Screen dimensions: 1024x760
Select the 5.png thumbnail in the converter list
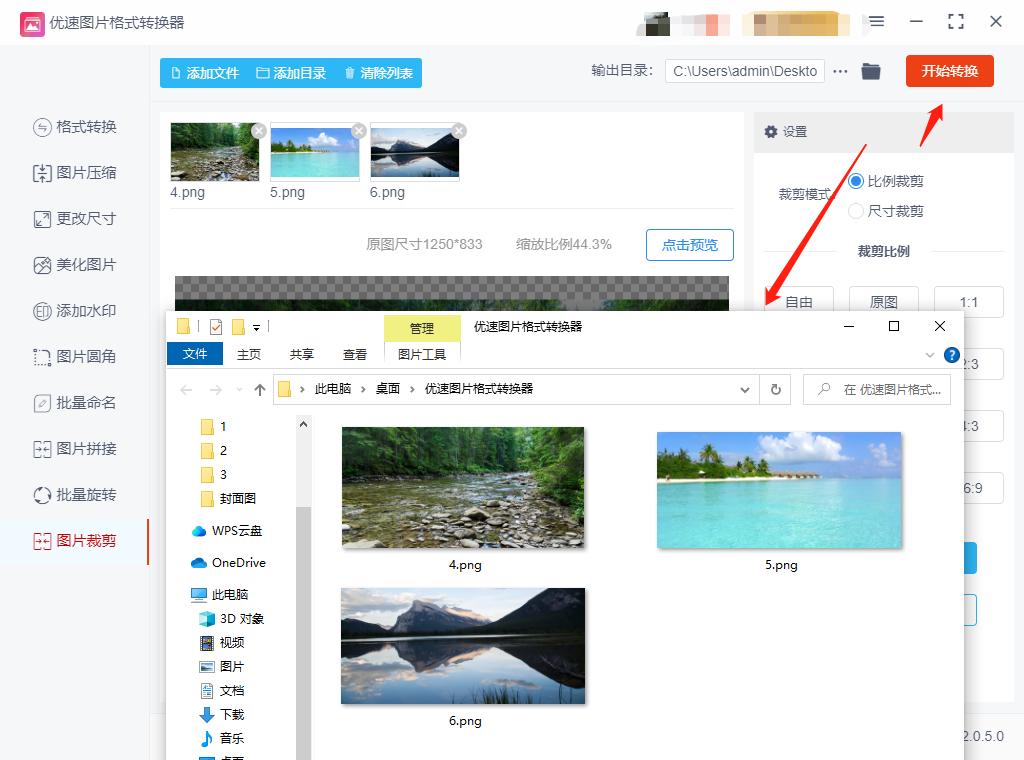click(x=314, y=152)
